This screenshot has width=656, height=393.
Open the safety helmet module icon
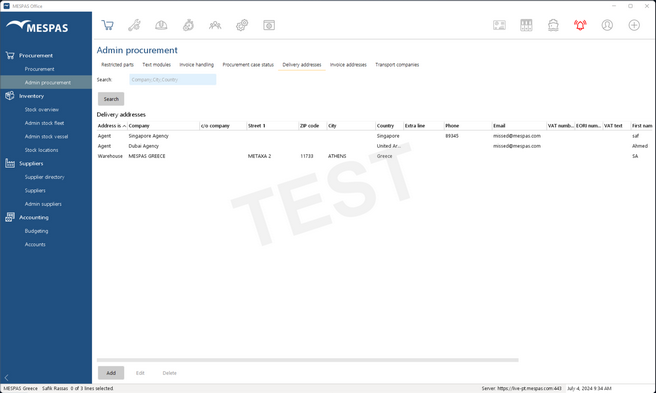point(161,26)
